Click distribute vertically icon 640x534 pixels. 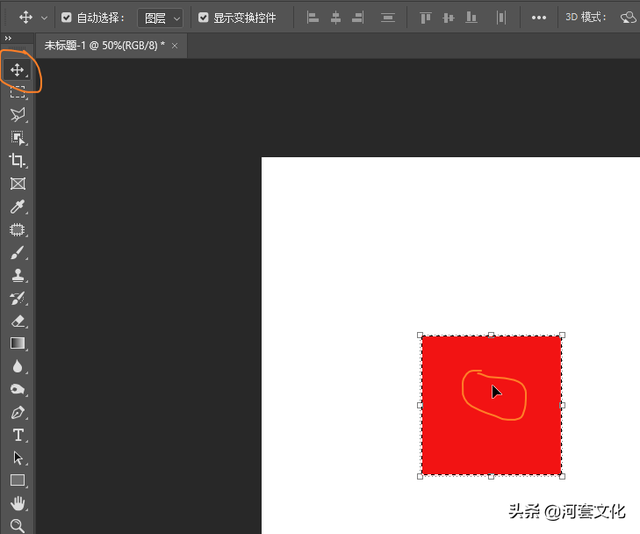click(388, 18)
